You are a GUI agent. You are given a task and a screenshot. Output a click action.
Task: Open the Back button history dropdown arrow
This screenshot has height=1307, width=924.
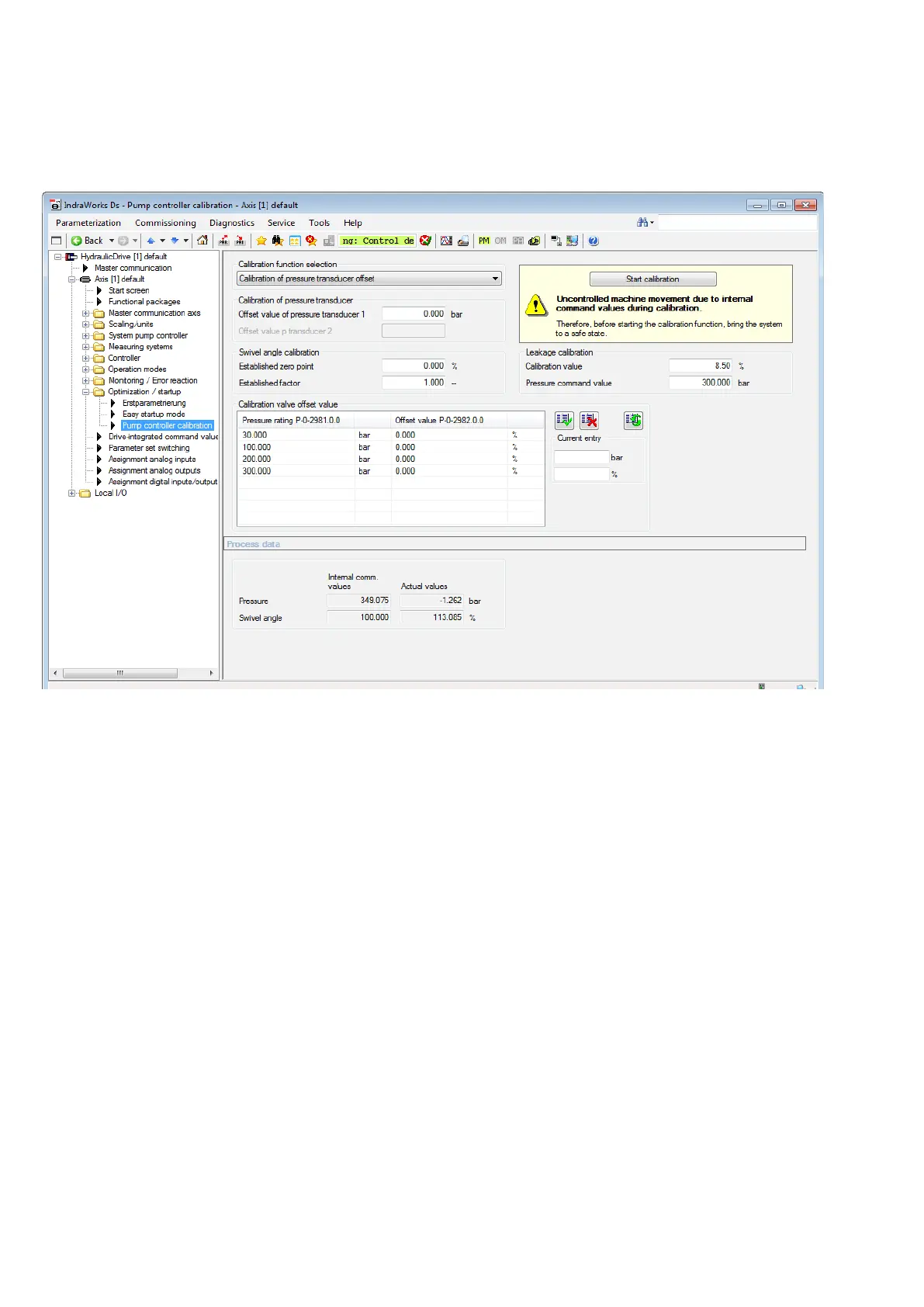click(x=112, y=241)
